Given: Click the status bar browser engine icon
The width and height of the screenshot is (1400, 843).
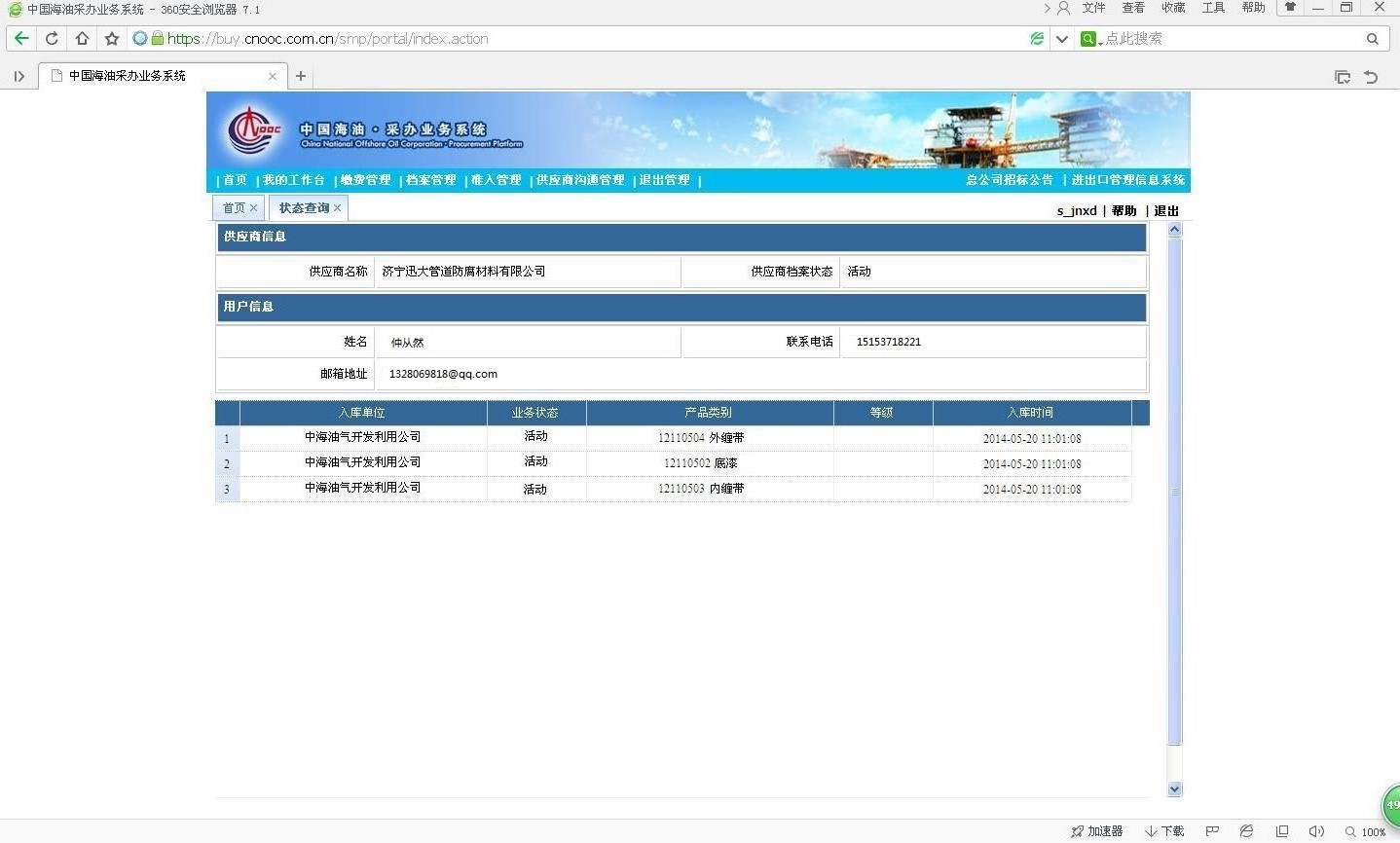Looking at the screenshot, I should (x=1246, y=831).
